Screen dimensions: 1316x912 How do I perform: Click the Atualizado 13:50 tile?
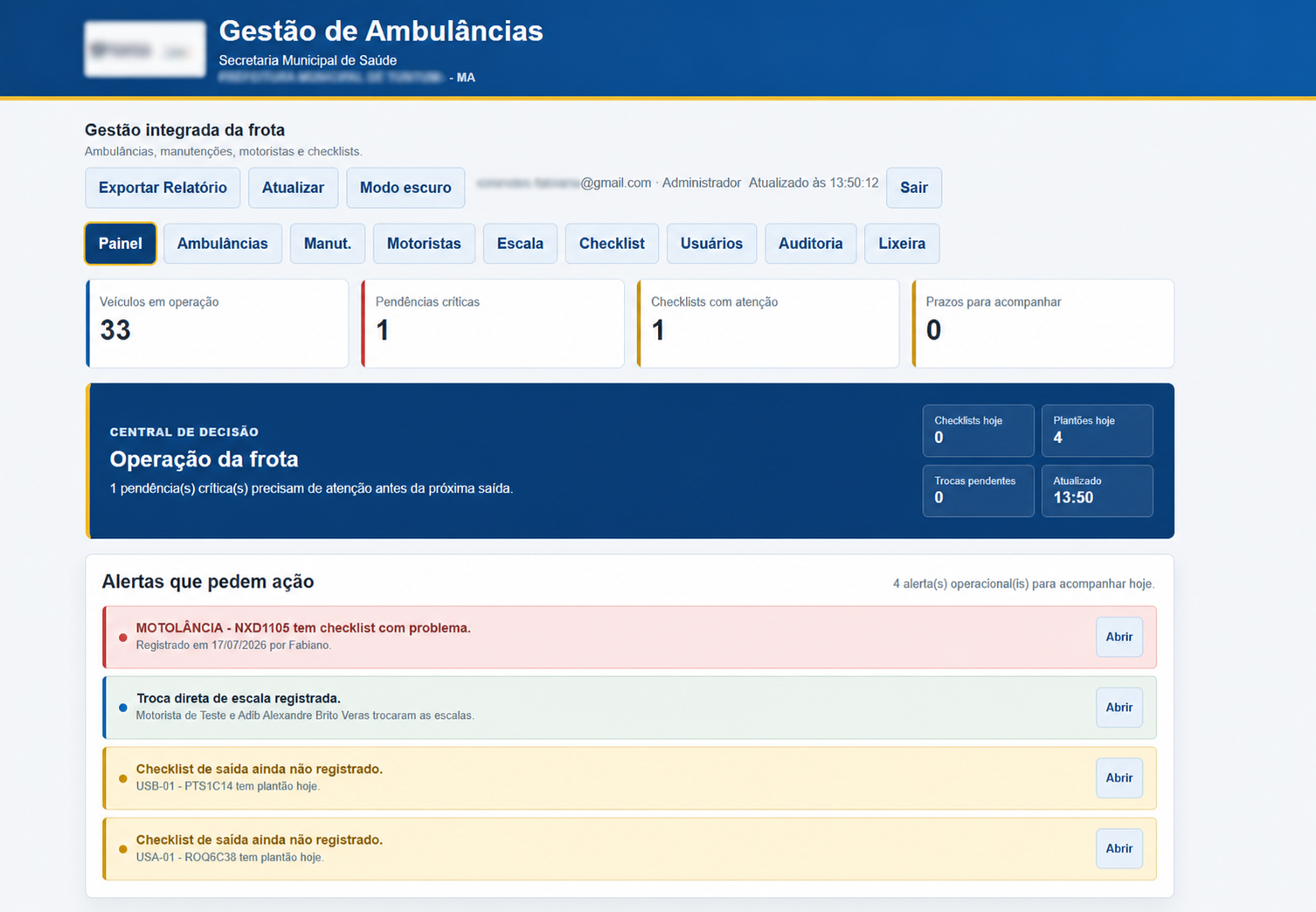1098,491
